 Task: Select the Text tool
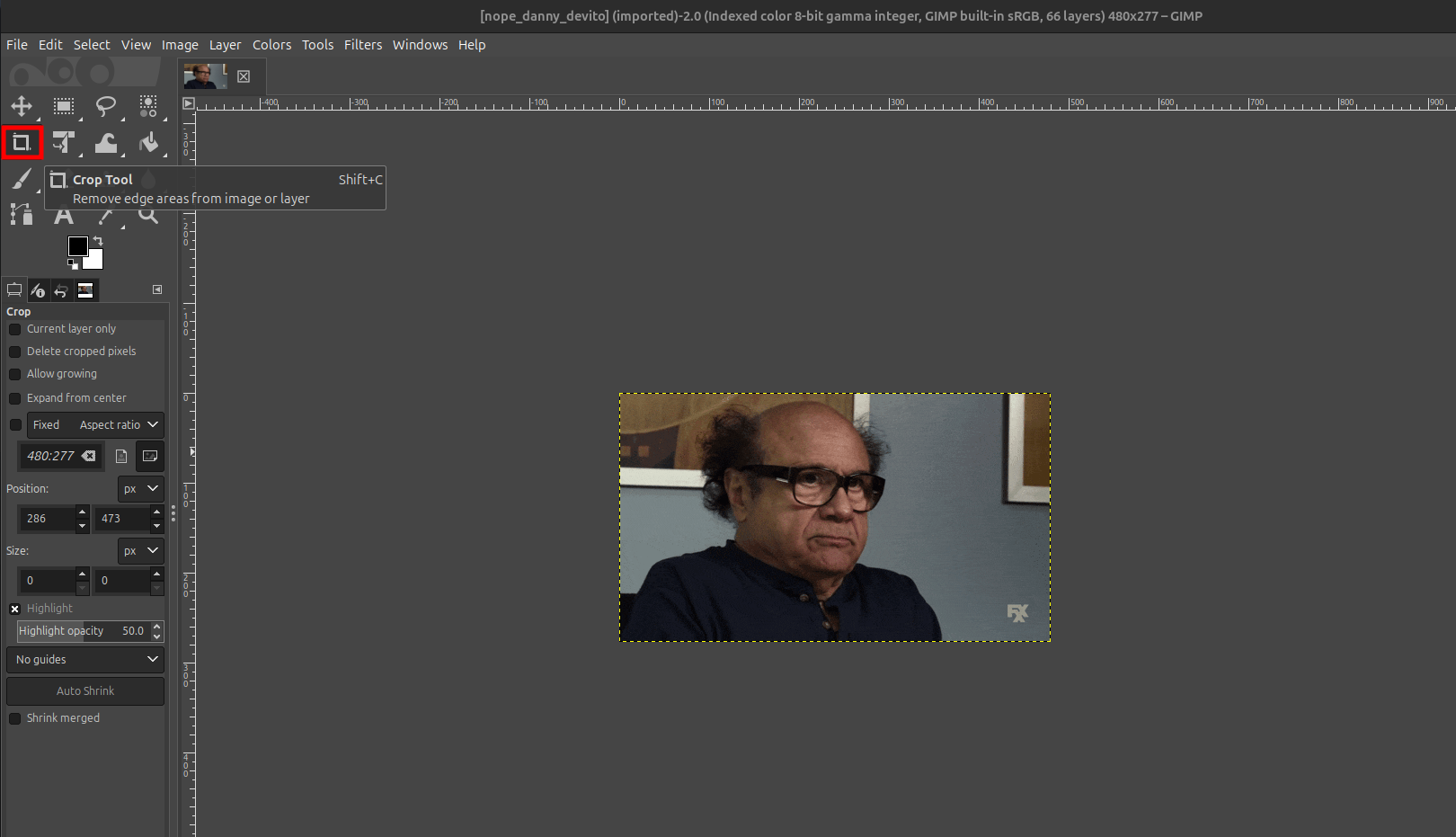click(x=64, y=217)
